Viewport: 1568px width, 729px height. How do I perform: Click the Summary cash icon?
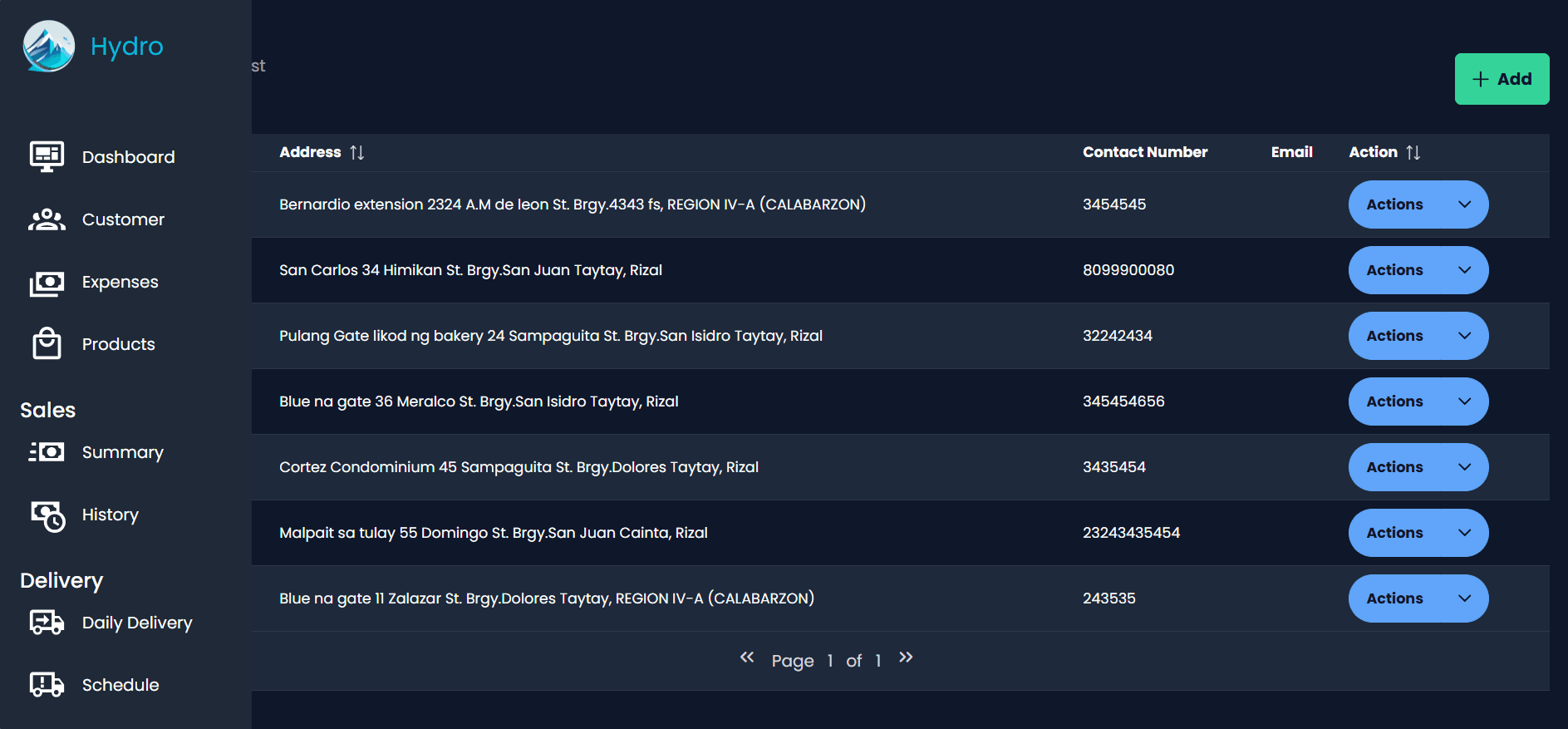(x=47, y=451)
